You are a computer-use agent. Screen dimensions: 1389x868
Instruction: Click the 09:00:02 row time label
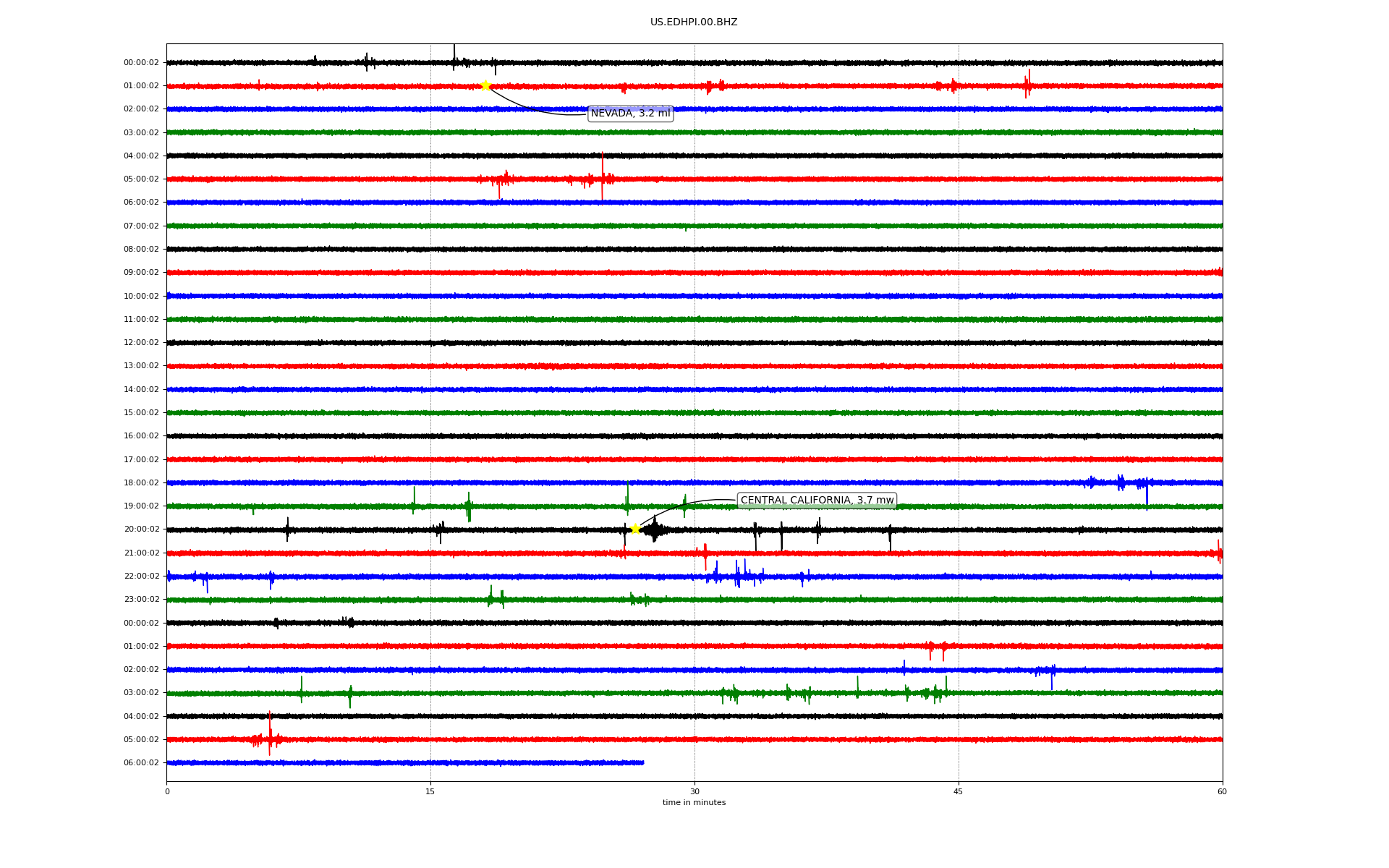point(141,273)
